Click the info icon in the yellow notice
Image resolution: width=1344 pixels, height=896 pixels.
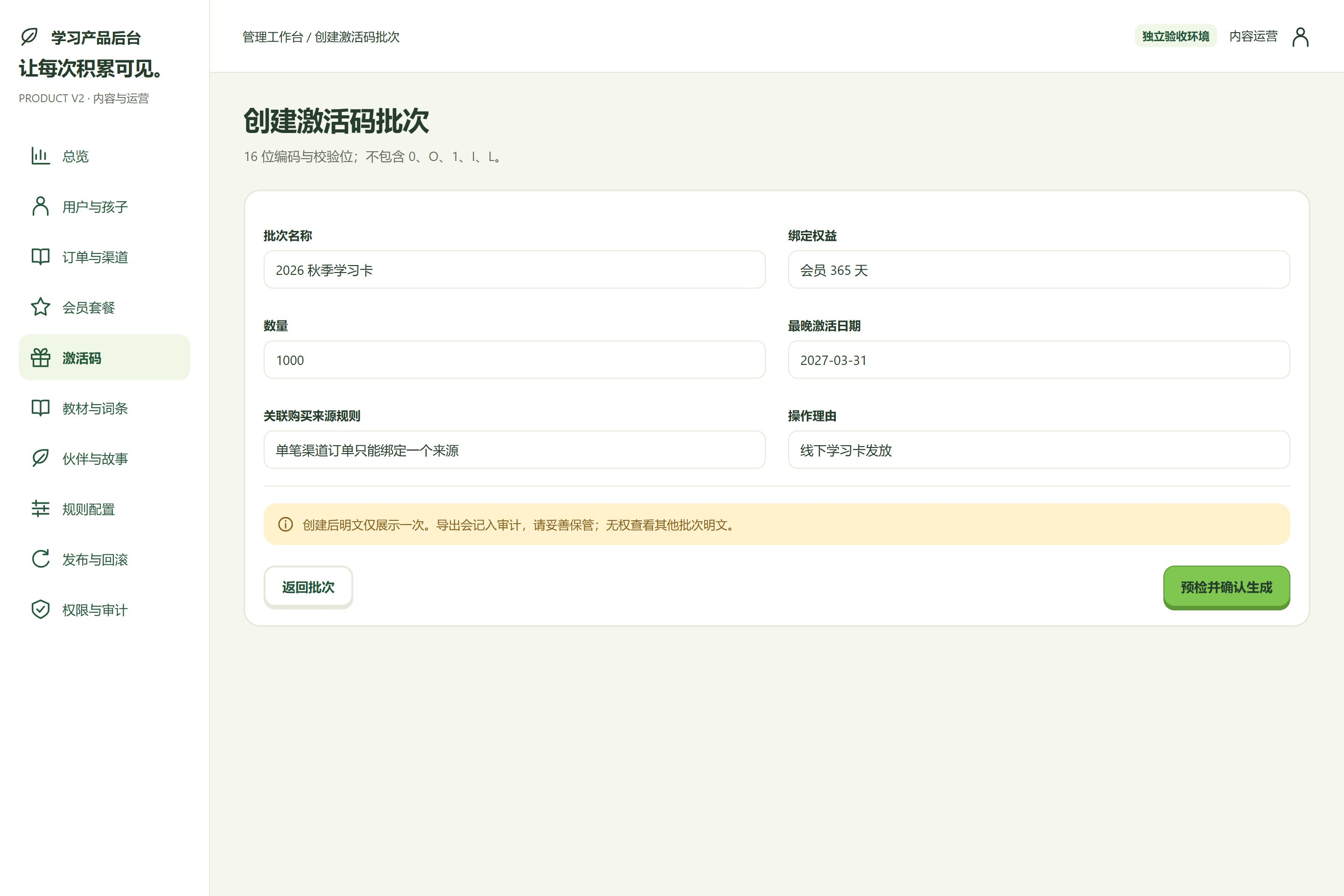[x=285, y=525]
